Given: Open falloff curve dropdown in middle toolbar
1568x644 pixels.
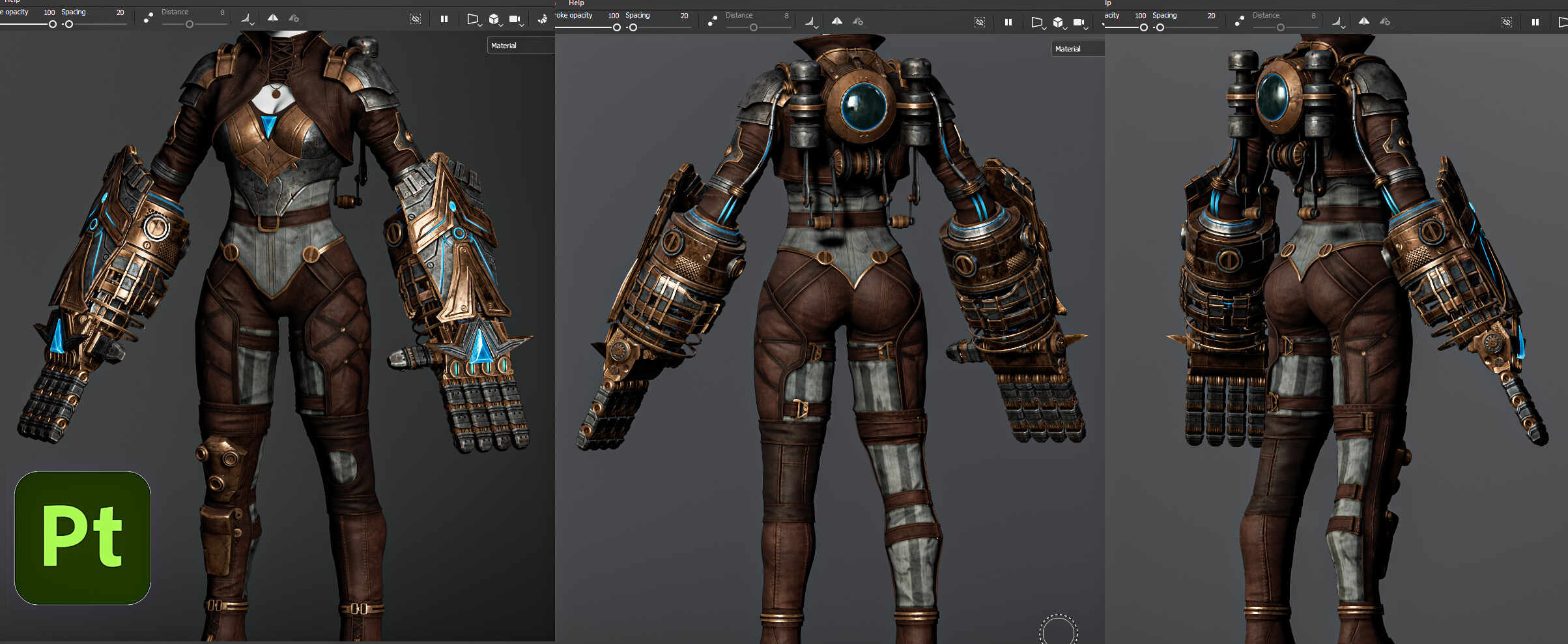Looking at the screenshot, I should (811, 22).
